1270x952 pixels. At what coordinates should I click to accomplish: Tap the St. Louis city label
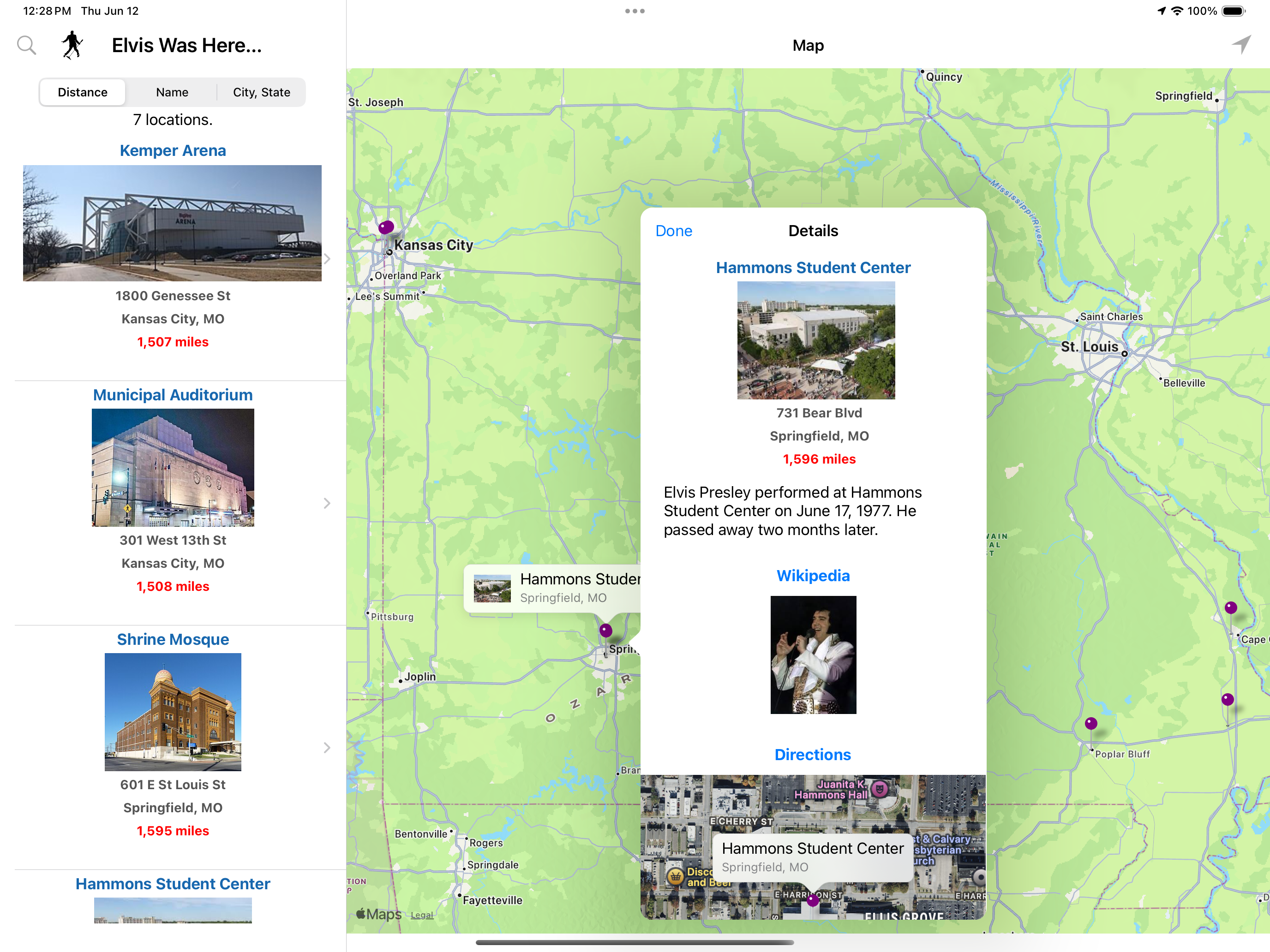[x=1089, y=346]
